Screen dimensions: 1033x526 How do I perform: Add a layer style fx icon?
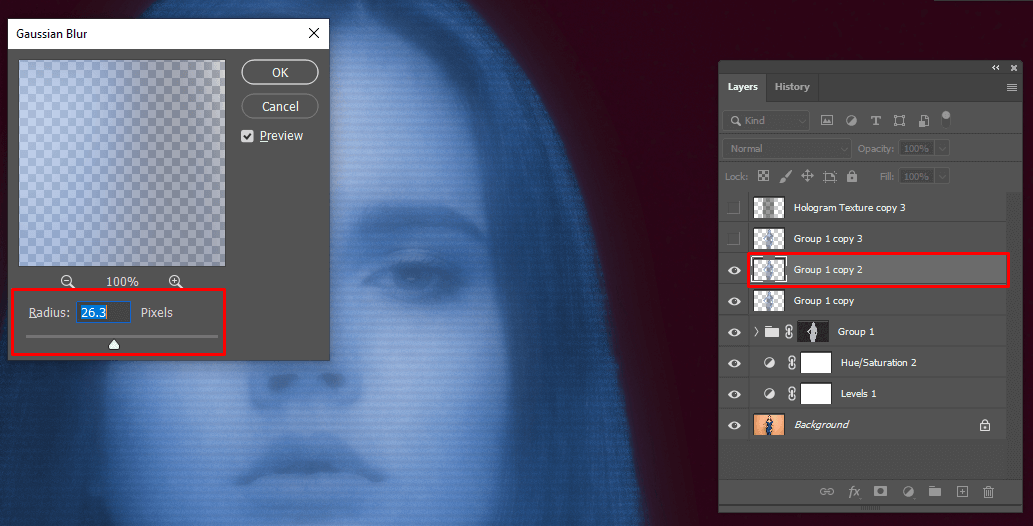point(854,492)
